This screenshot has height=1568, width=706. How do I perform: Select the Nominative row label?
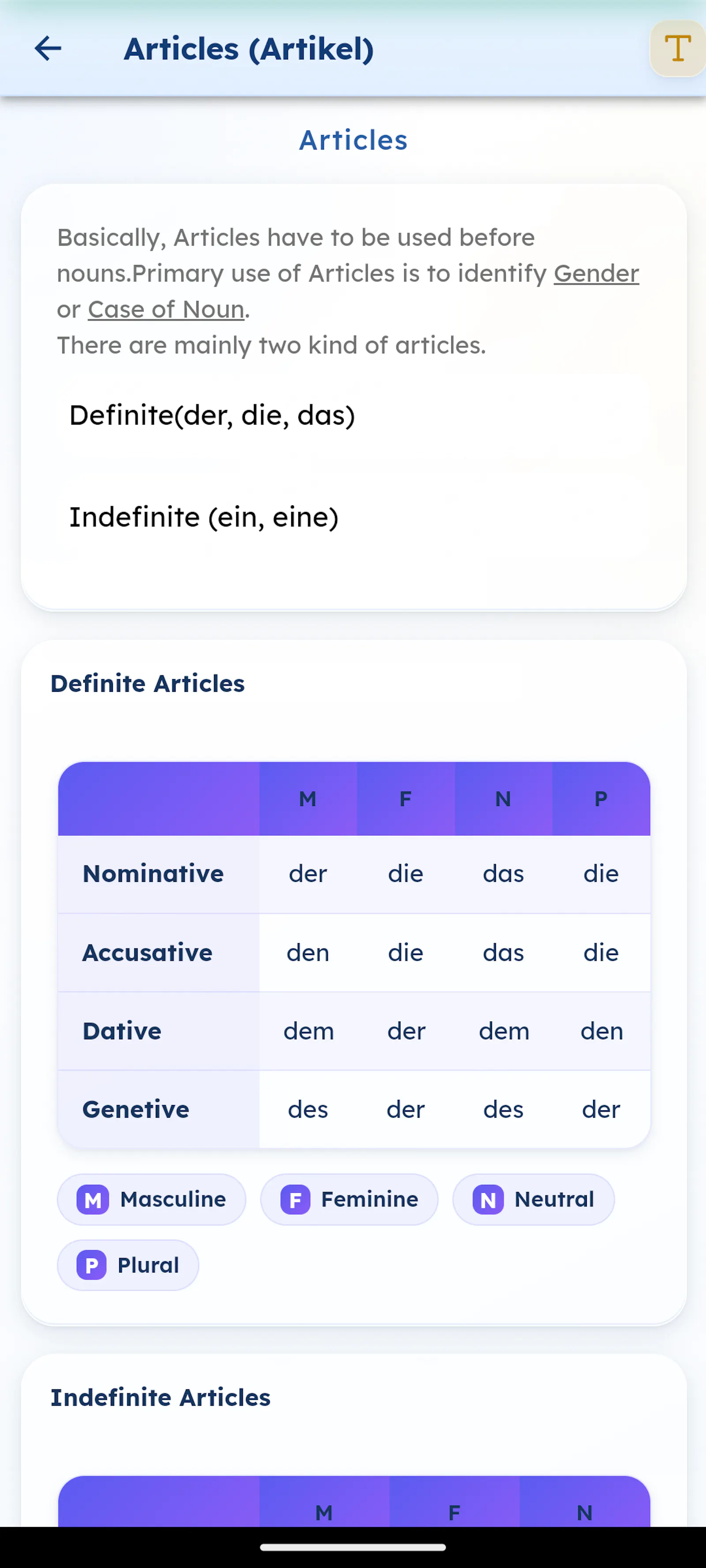pyautogui.click(x=154, y=874)
